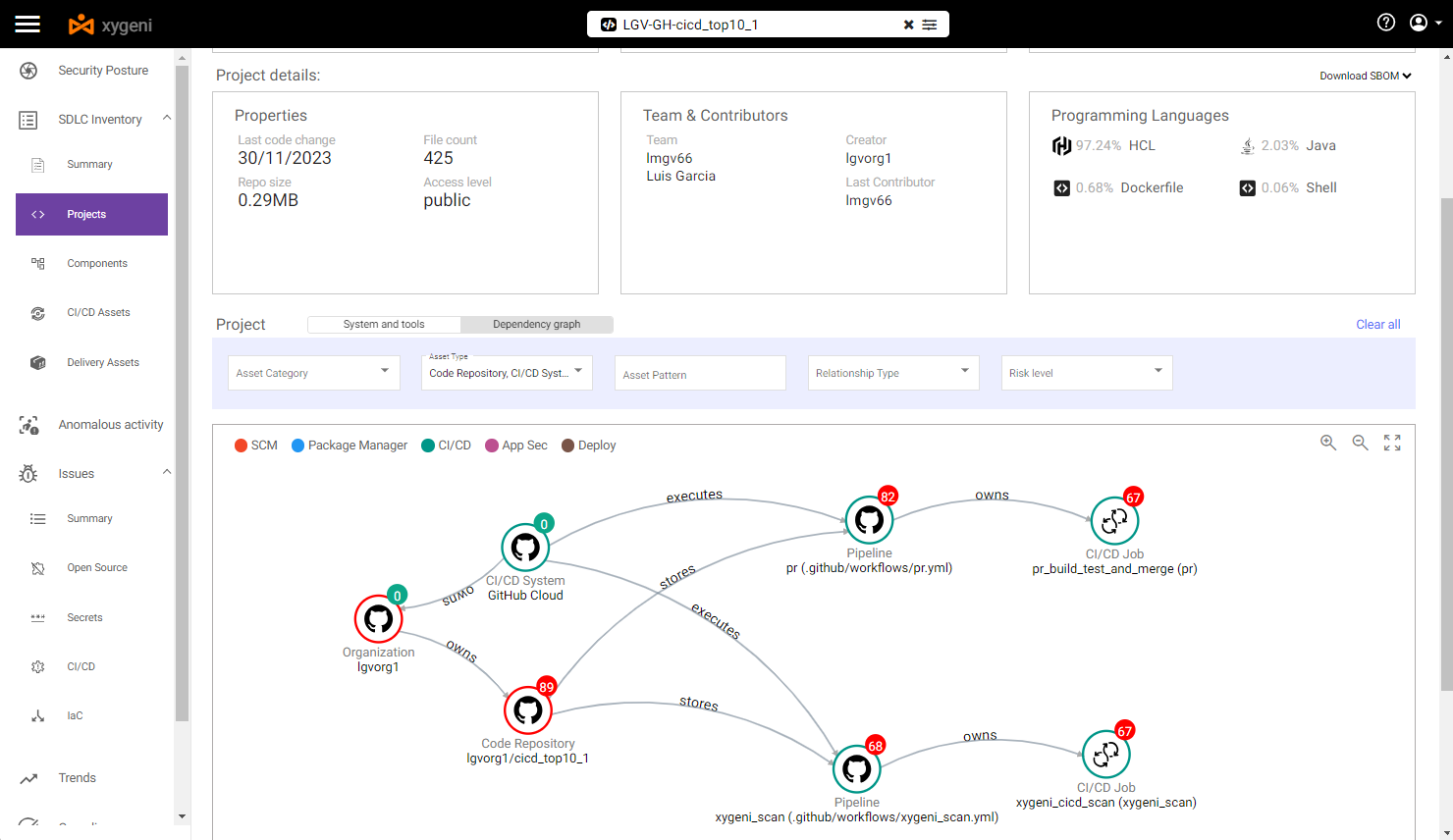Image resolution: width=1453 pixels, height=840 pixels.
Task: Open the Asset Category dropdown
Action: (x=314, y=373)
